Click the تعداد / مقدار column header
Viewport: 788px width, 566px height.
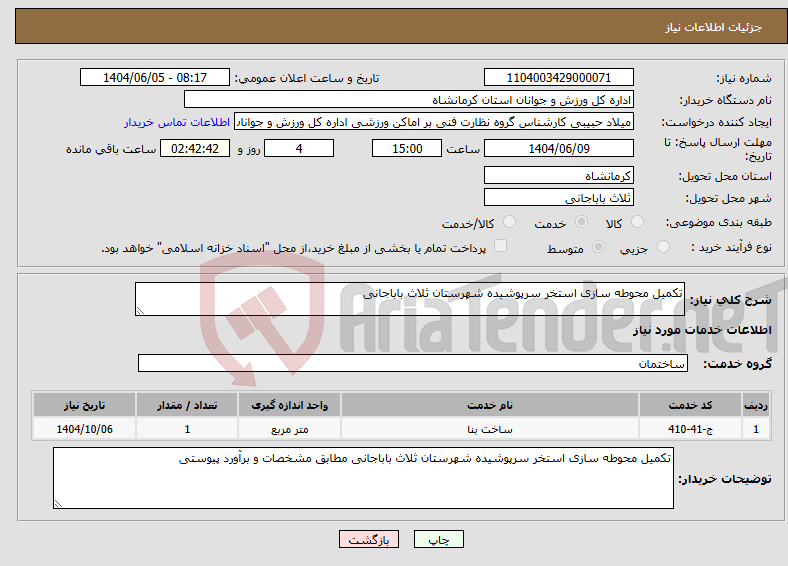187,405
